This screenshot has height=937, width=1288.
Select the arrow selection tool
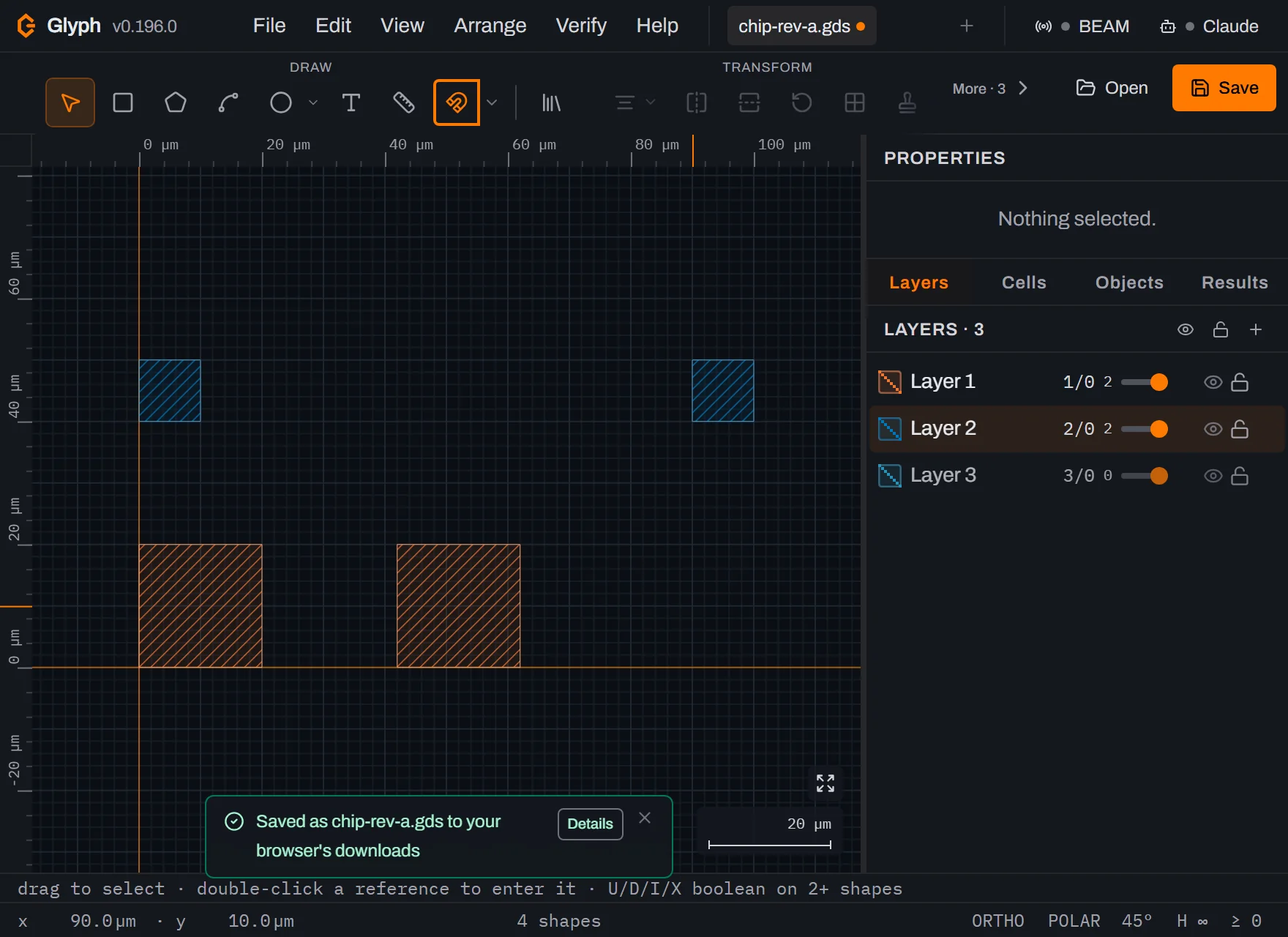point(70,102)
